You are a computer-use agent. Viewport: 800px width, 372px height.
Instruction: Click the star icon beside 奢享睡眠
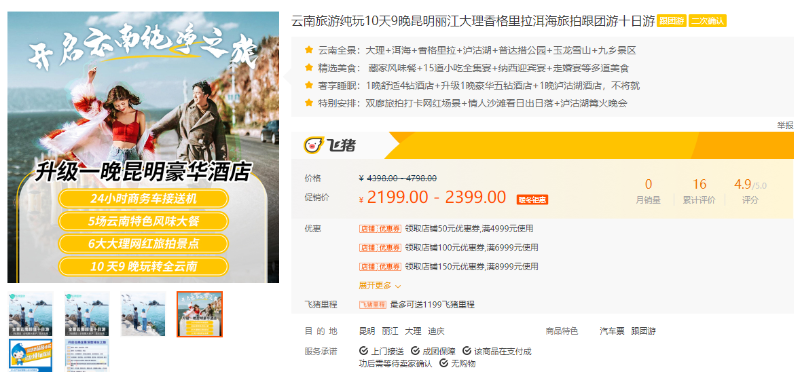click(x=308, y=85)
